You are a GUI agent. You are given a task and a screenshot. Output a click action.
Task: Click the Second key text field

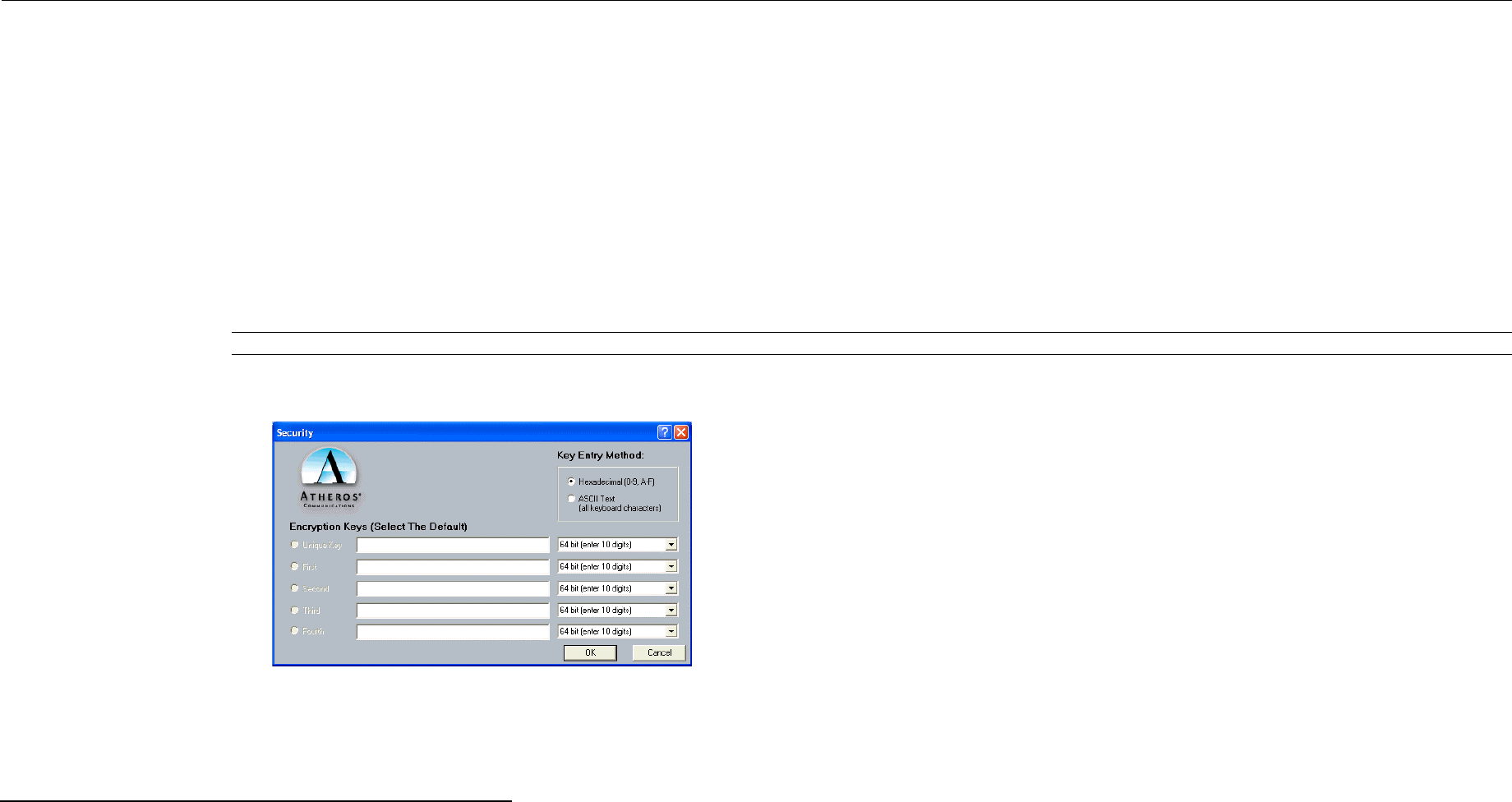point(453,588)
